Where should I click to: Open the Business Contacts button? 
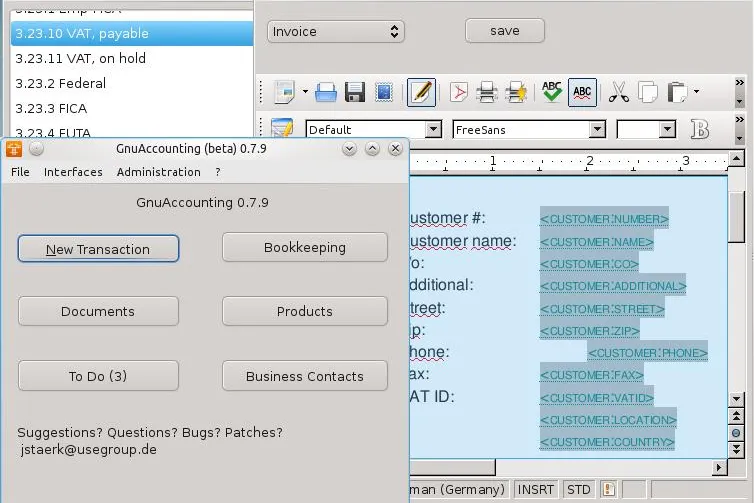[x=305, y=376]
